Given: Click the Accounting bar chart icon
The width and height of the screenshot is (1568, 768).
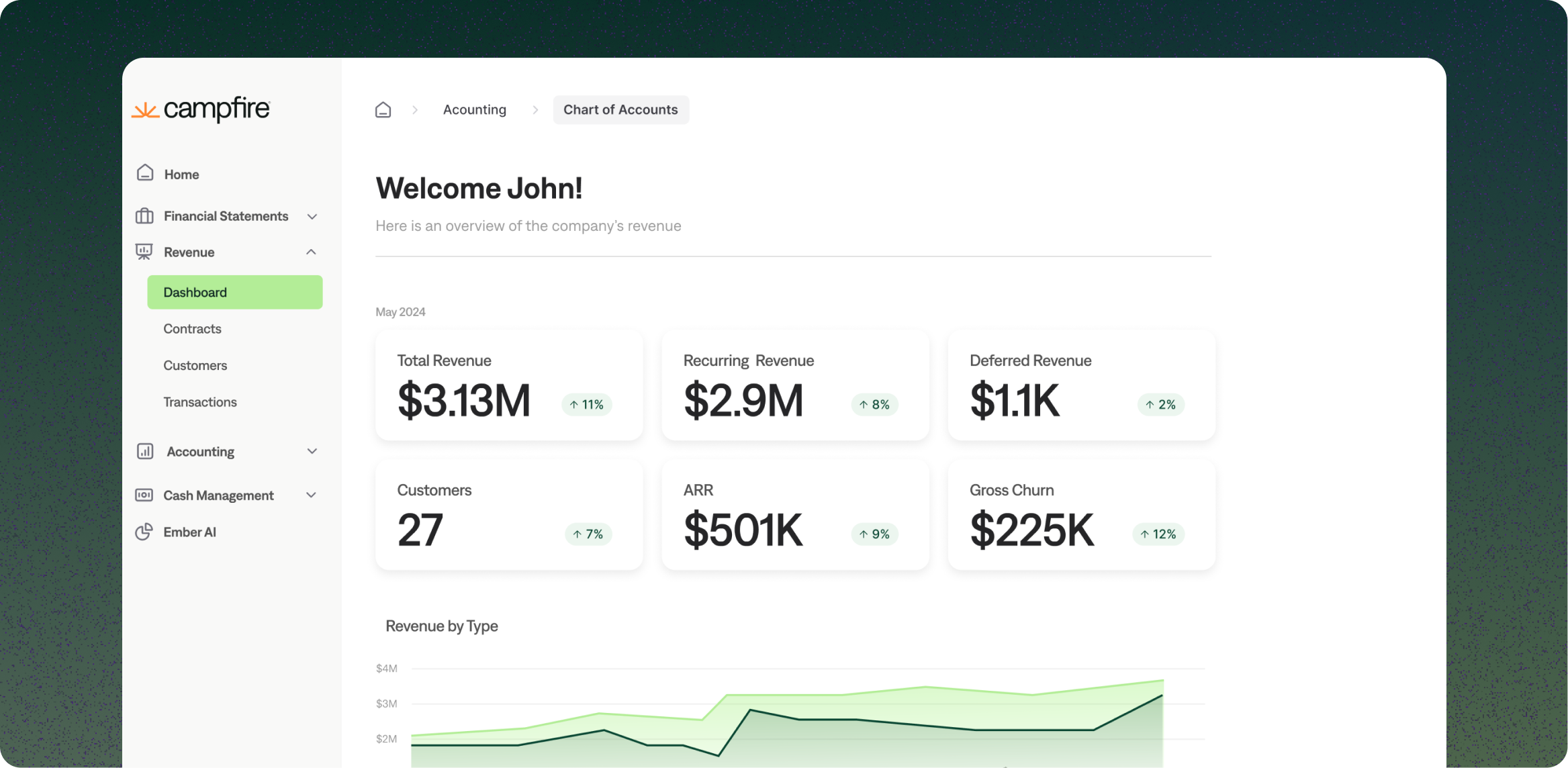Looking at the screenshot, I should [x=145, y=451].
